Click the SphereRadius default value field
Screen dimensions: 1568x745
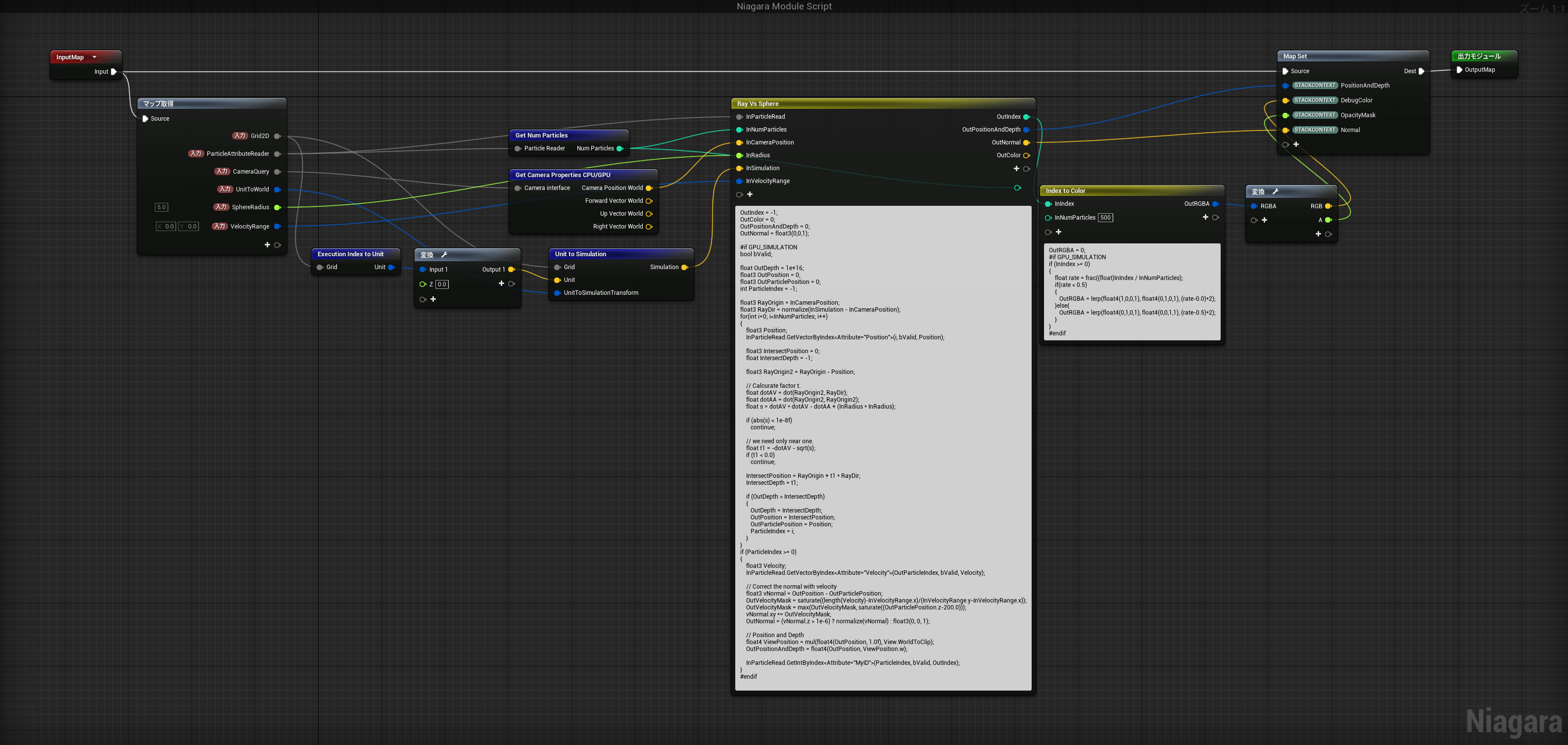161,207
